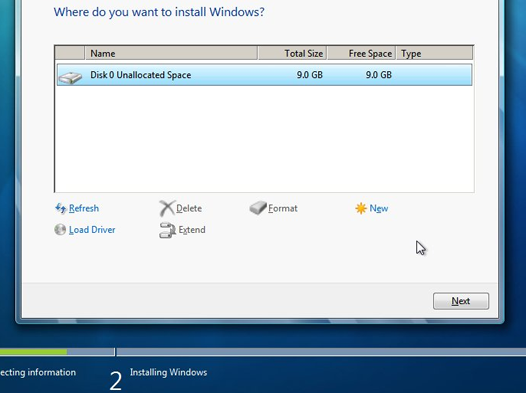Click the Installing Windows step label
Image resolution: width=526 pixels, height=393 pixels.
pos(168,372)
